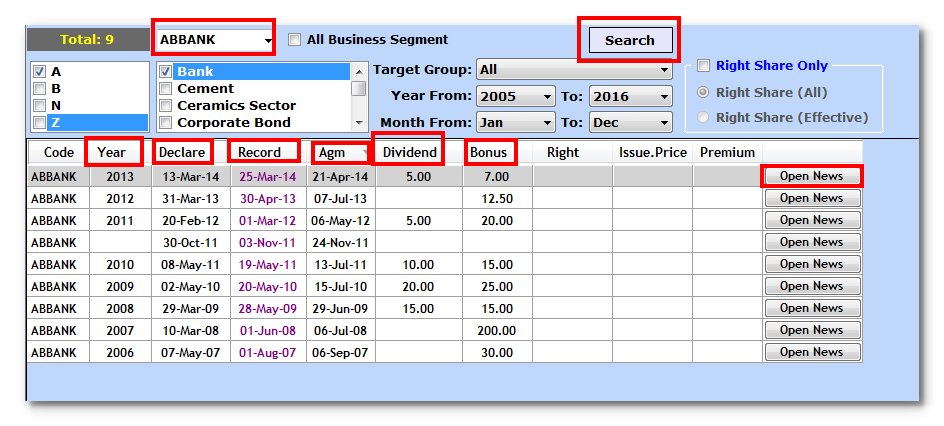Open News for the 2007 row
Image resolution: width=944 pixels, height=426 pixels.
812,330
